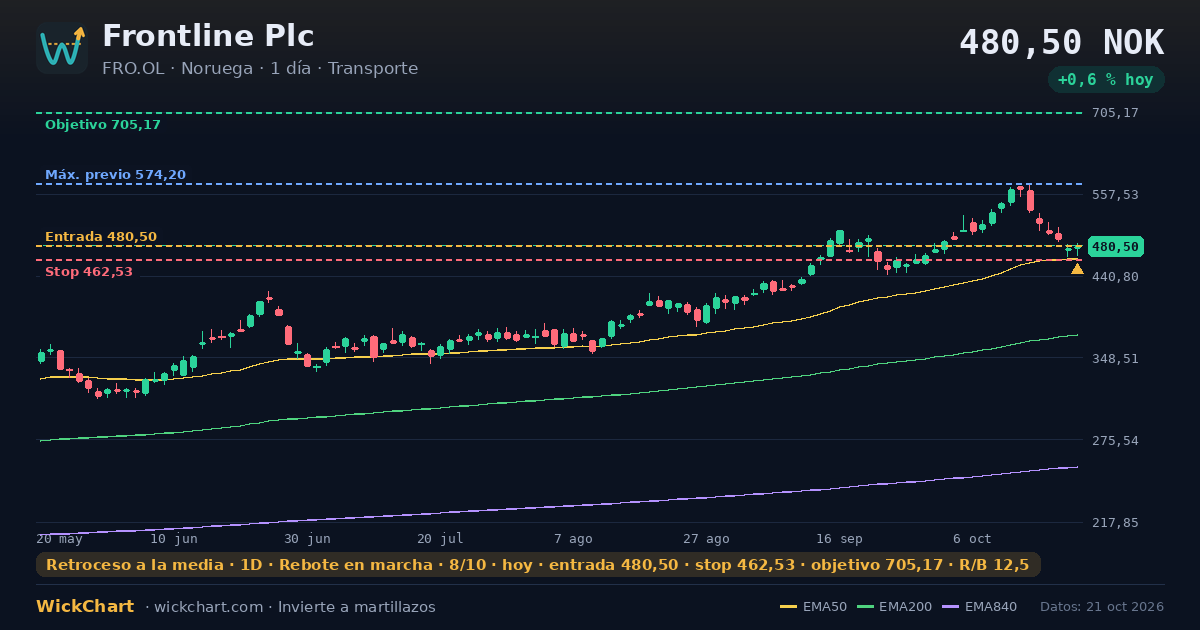The height and width of the screenshot is (630, 1200).
Task: Open the wickchart.com footer link
Action: coord(207,607)
